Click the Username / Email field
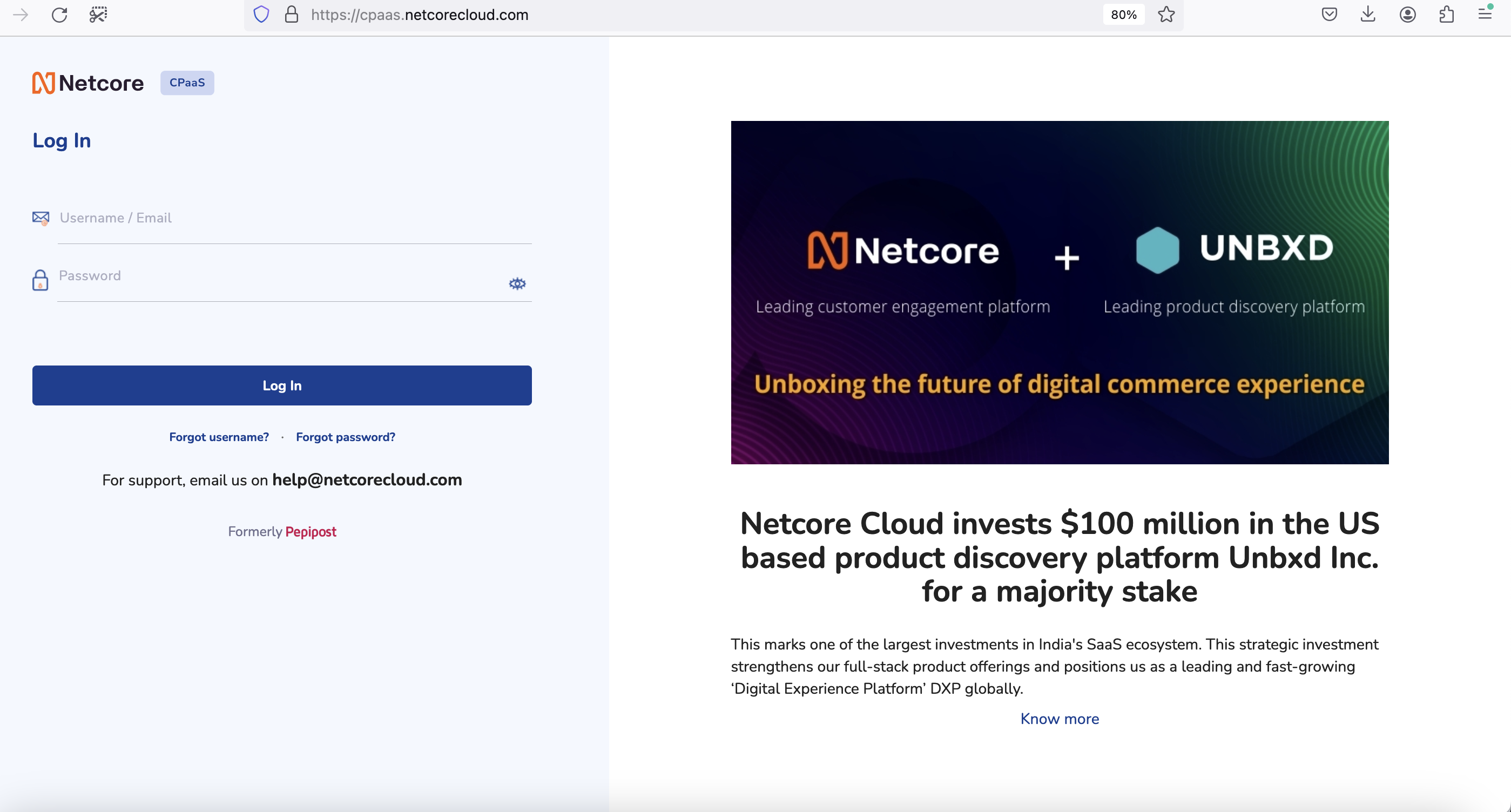The width and height of the screenshot is (1511, 812). [x=293, y=219]
